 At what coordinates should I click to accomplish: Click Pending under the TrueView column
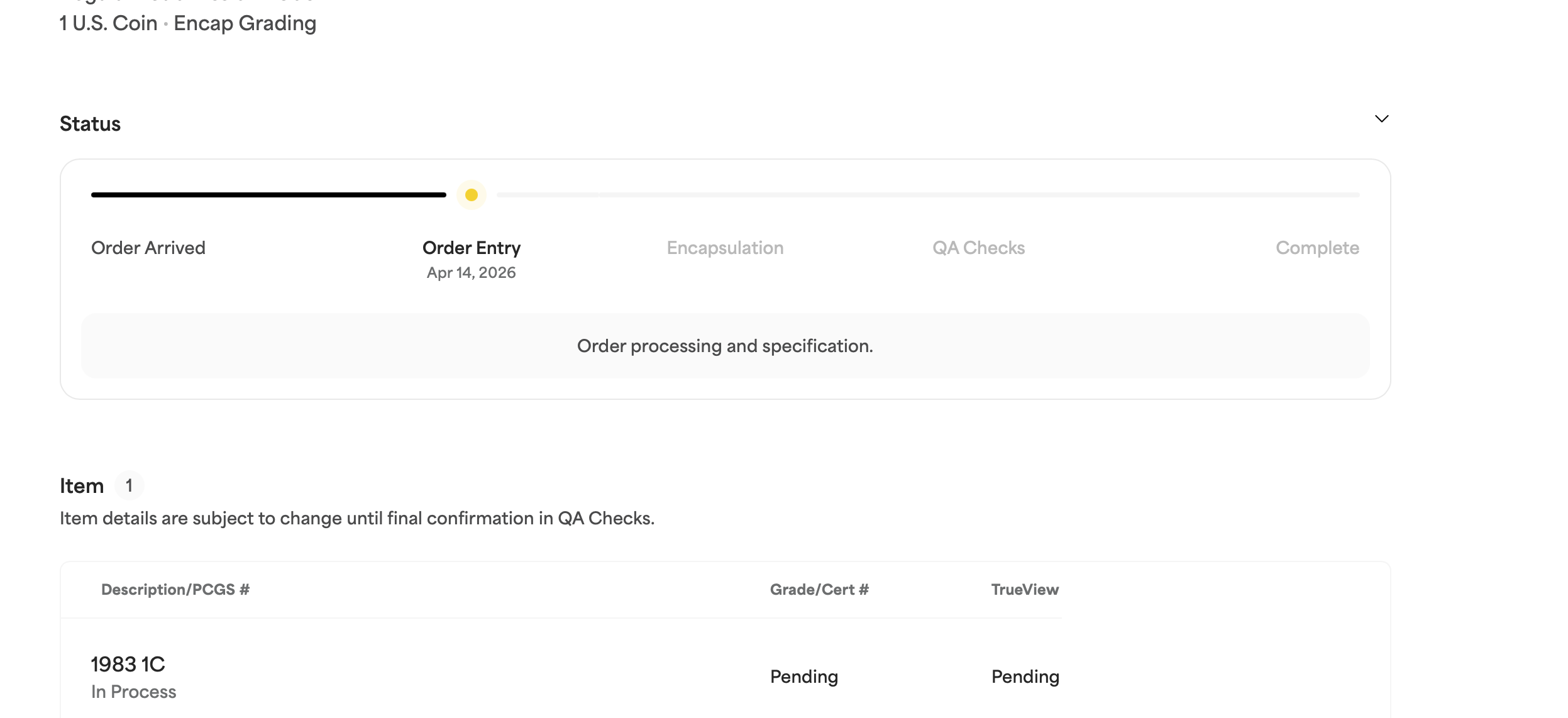[x=1025, y=677]
